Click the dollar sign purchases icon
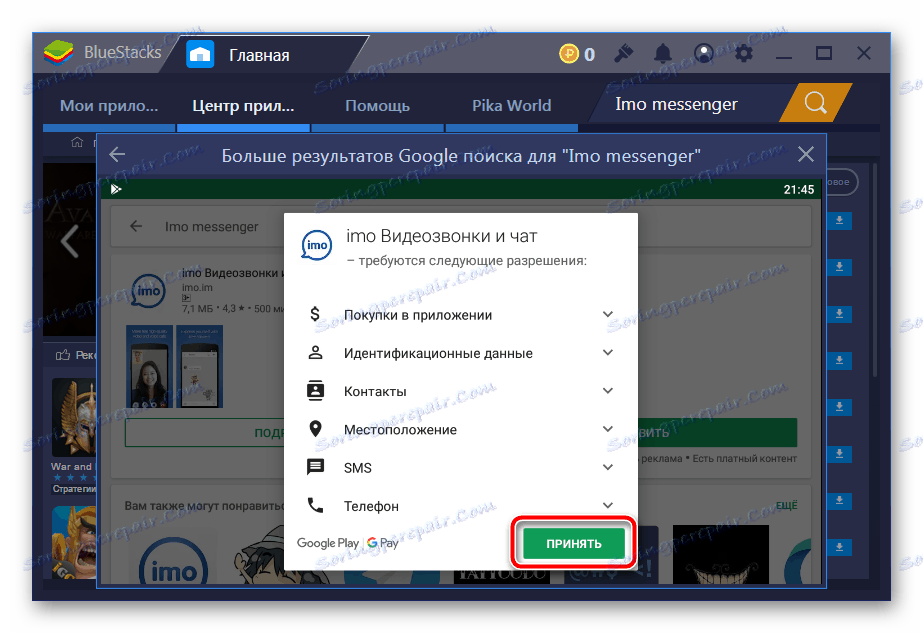 [x=316, y=314]
